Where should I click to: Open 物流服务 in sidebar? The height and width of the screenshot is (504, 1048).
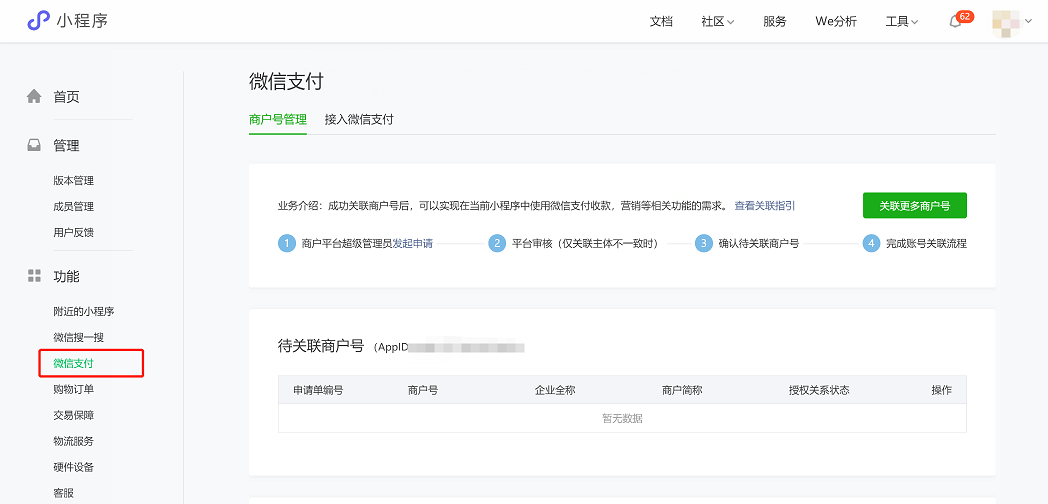click(74, 441)
